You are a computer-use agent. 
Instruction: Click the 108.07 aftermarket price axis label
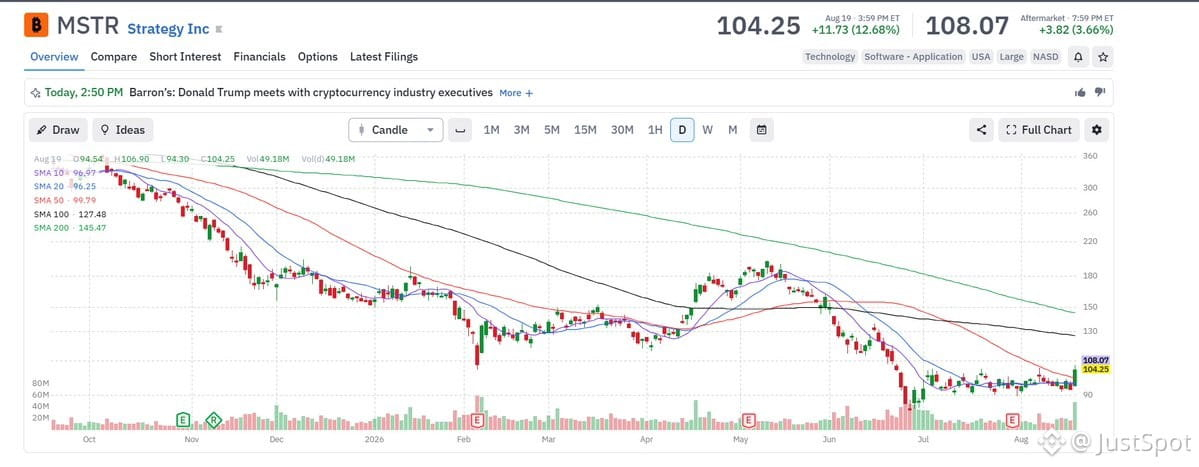(x=1096, y=360)
